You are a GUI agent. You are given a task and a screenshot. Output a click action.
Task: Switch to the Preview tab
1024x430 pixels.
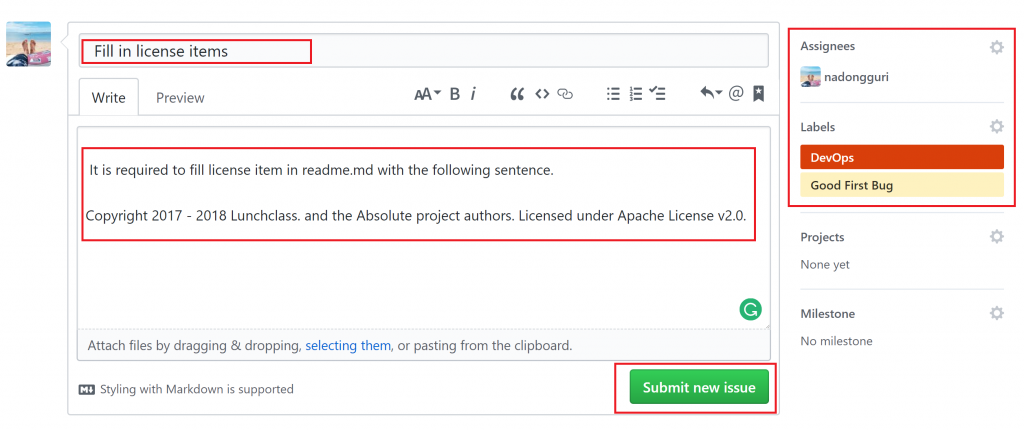[180, 97]
